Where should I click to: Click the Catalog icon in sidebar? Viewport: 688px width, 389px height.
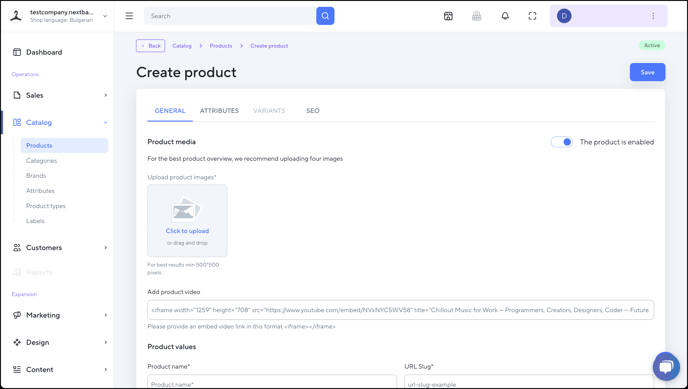pyautogui.click(x=17, y=122)
